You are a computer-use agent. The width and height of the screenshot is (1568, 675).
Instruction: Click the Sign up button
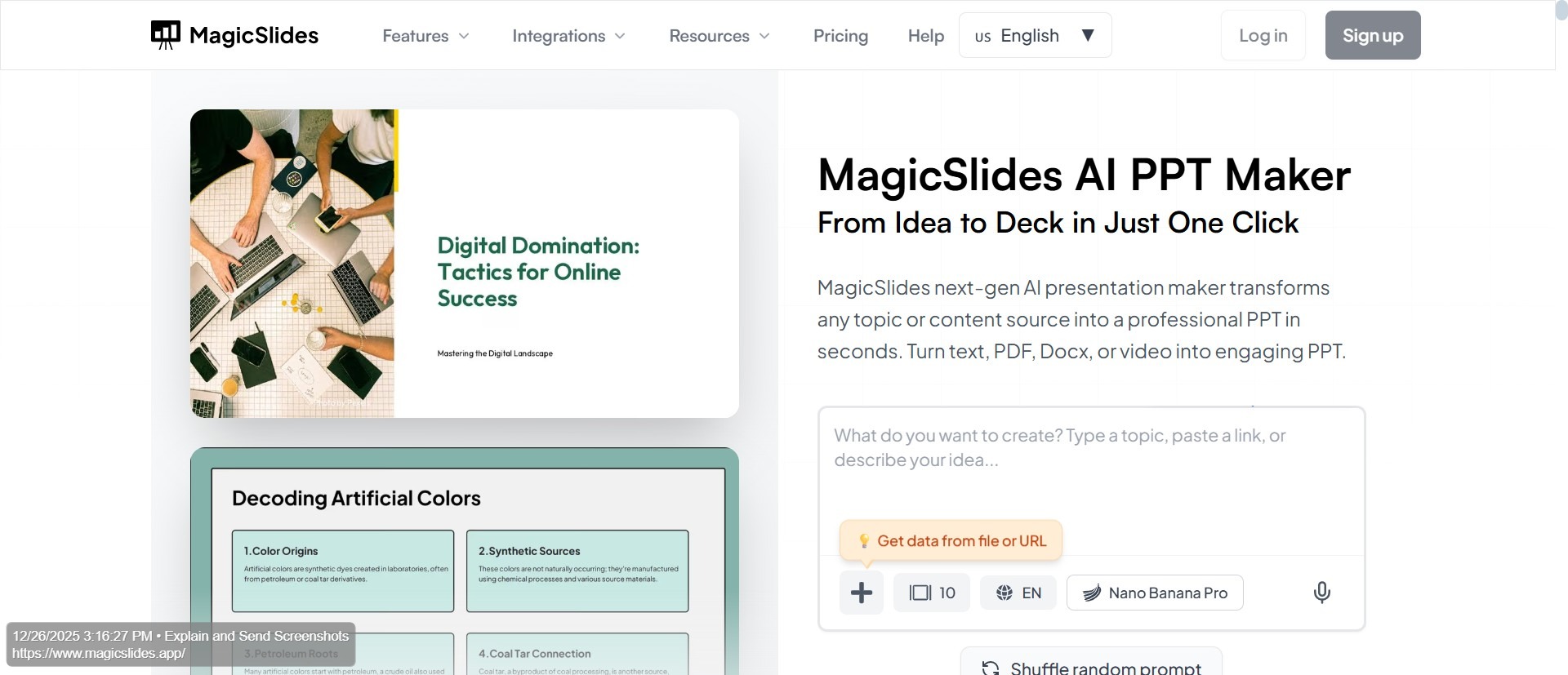[x=1373, y=35]
